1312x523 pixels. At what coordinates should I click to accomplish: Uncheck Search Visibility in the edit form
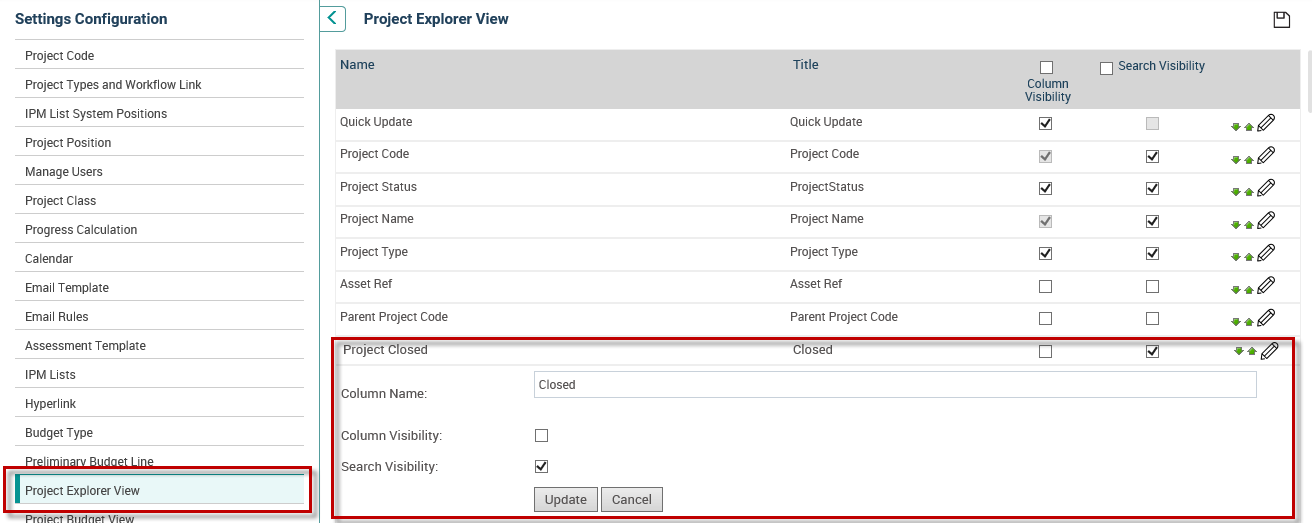(542, 466)
